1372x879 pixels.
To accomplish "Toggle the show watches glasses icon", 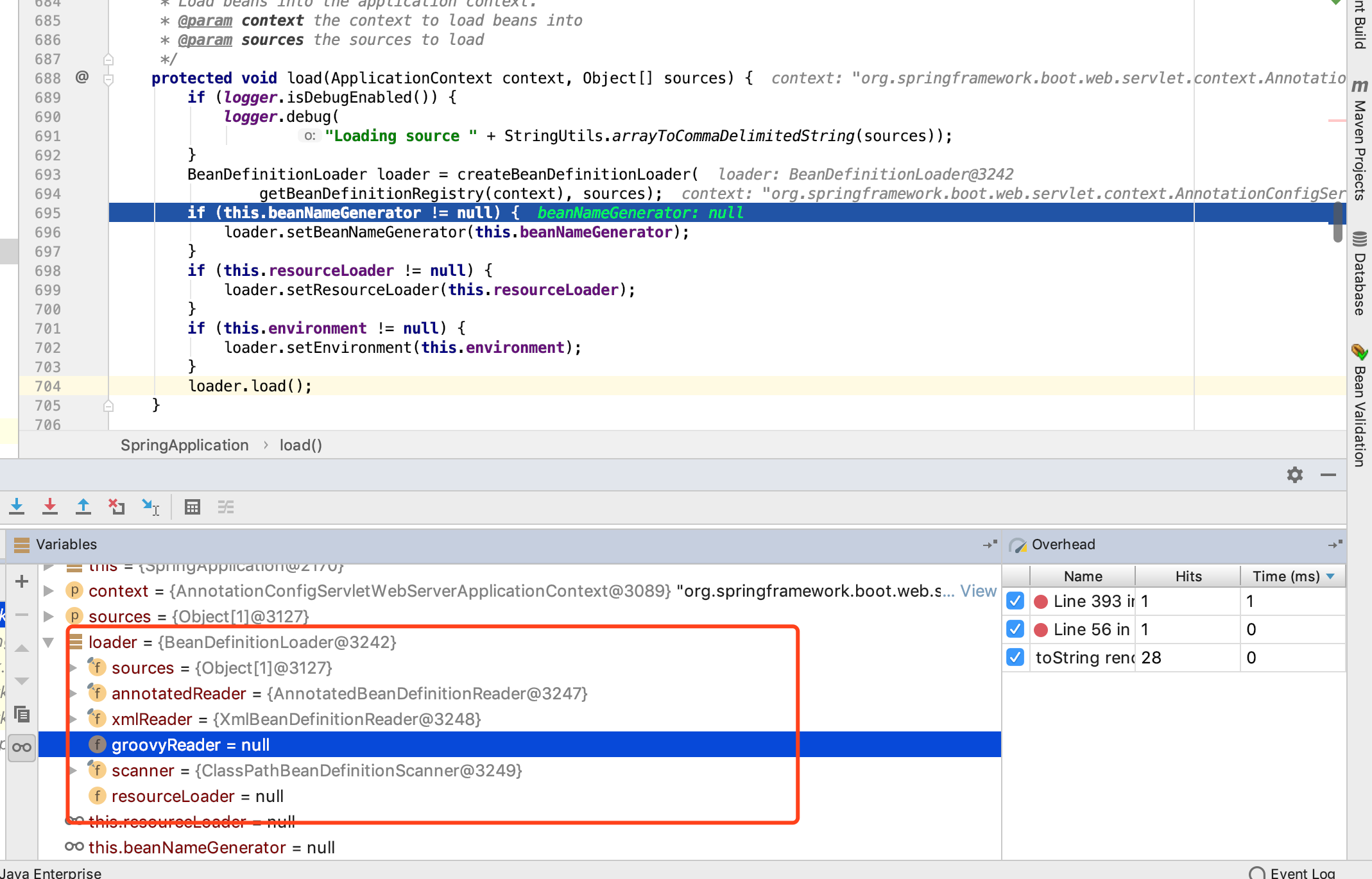I will point(22,747).
